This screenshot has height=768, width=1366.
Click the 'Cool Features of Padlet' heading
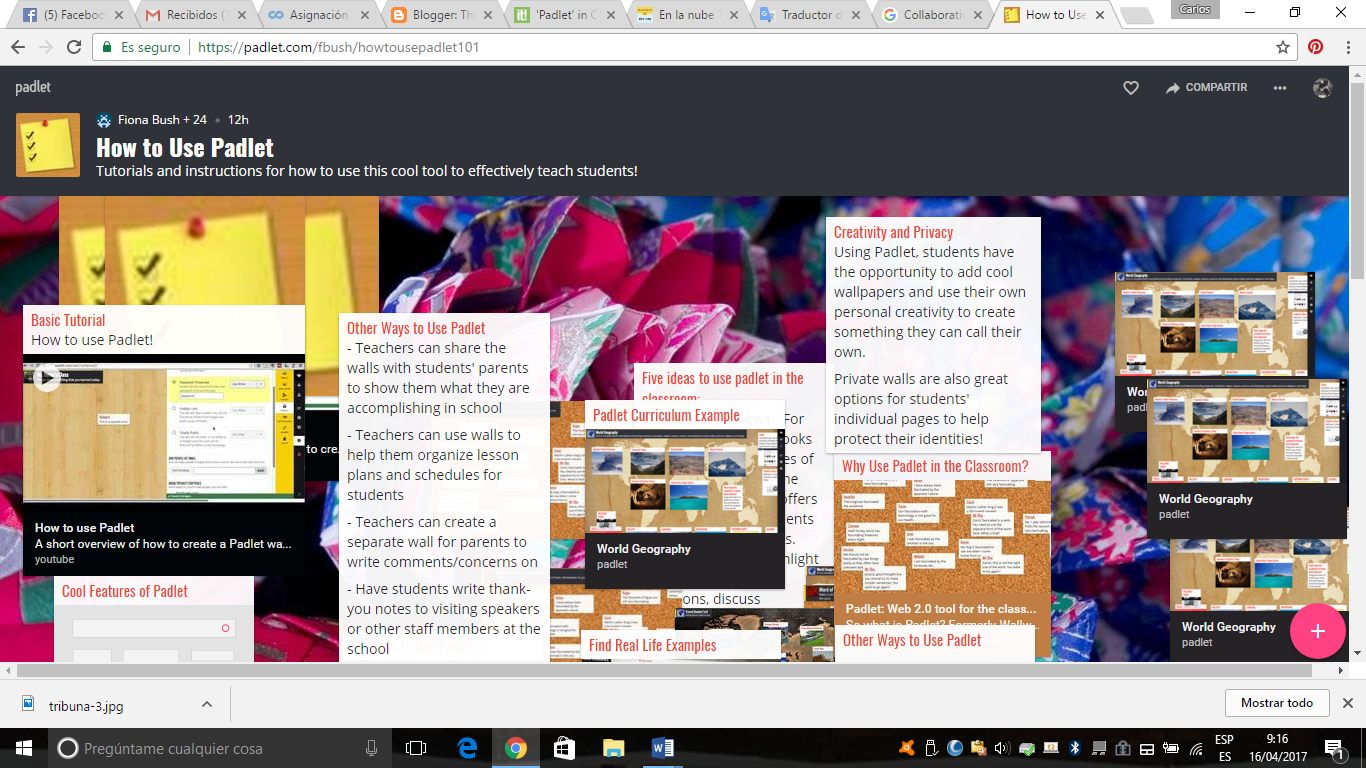[x=125, y=591]
